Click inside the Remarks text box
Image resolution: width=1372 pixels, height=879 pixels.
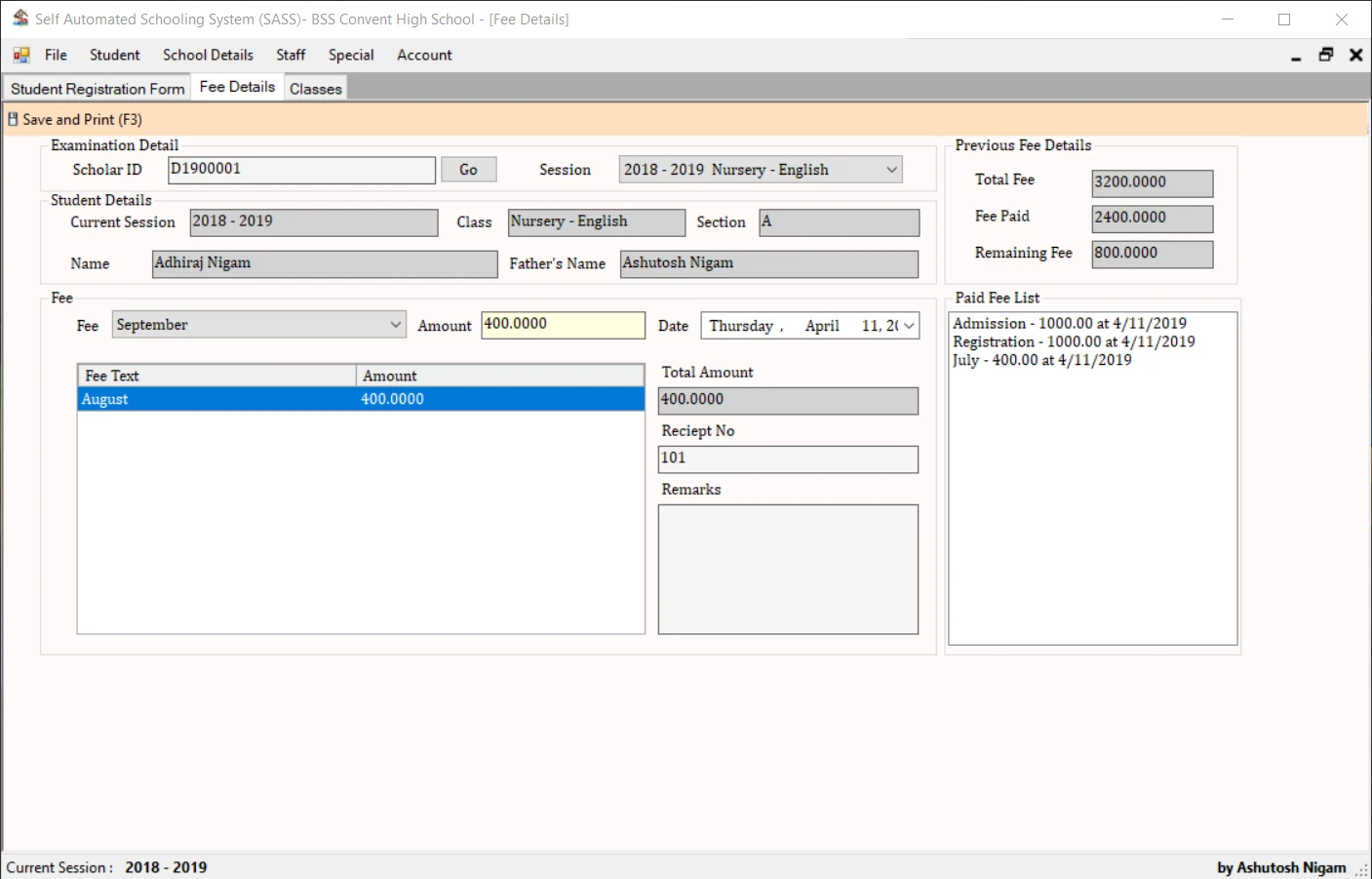click(787, 569)
